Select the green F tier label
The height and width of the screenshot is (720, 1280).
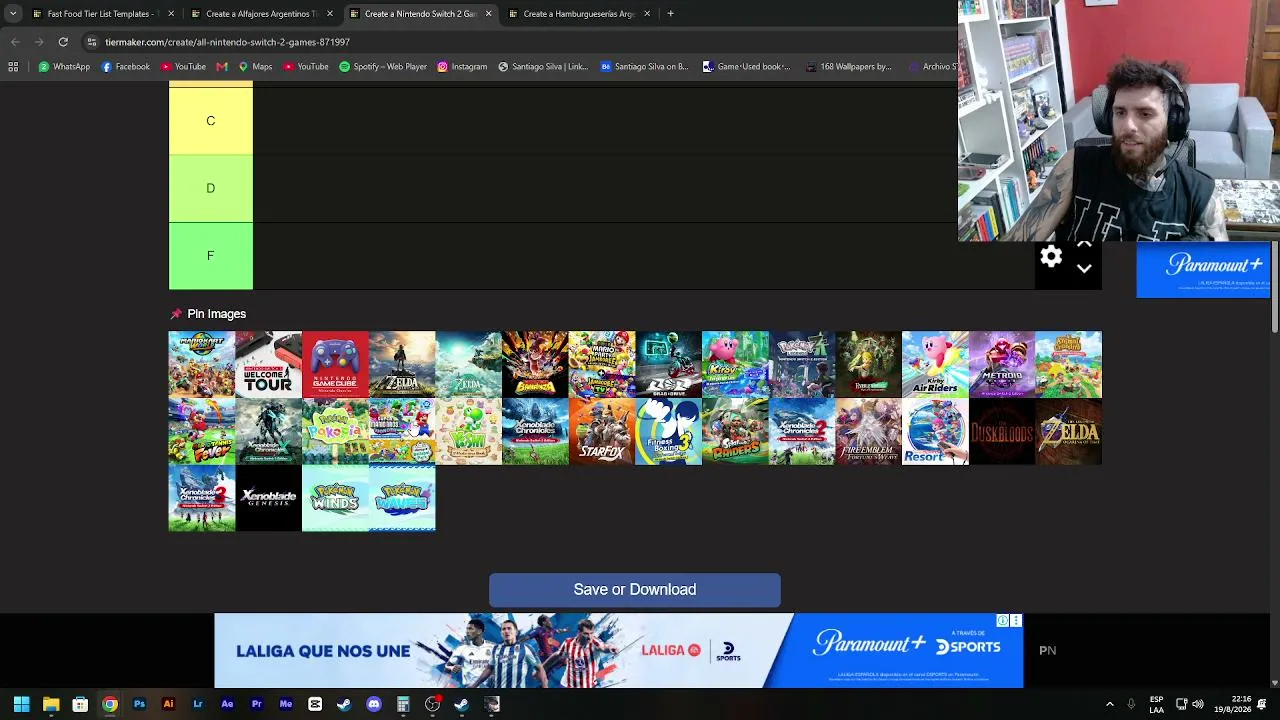coord(211,256)
